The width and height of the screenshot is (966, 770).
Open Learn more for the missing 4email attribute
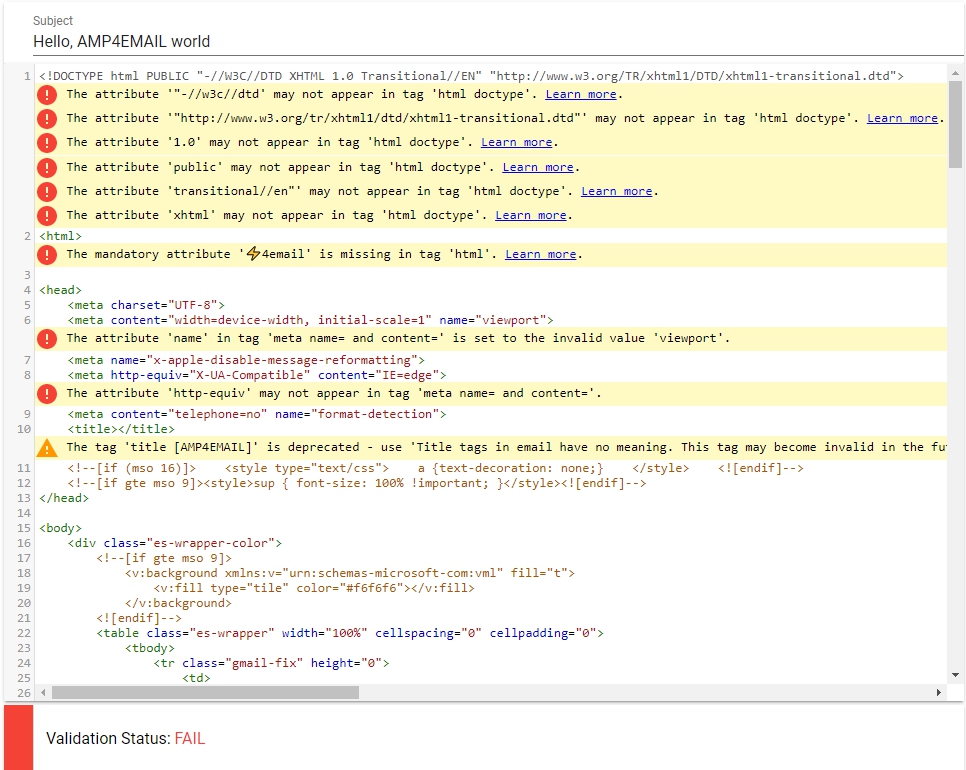point(540,254)
